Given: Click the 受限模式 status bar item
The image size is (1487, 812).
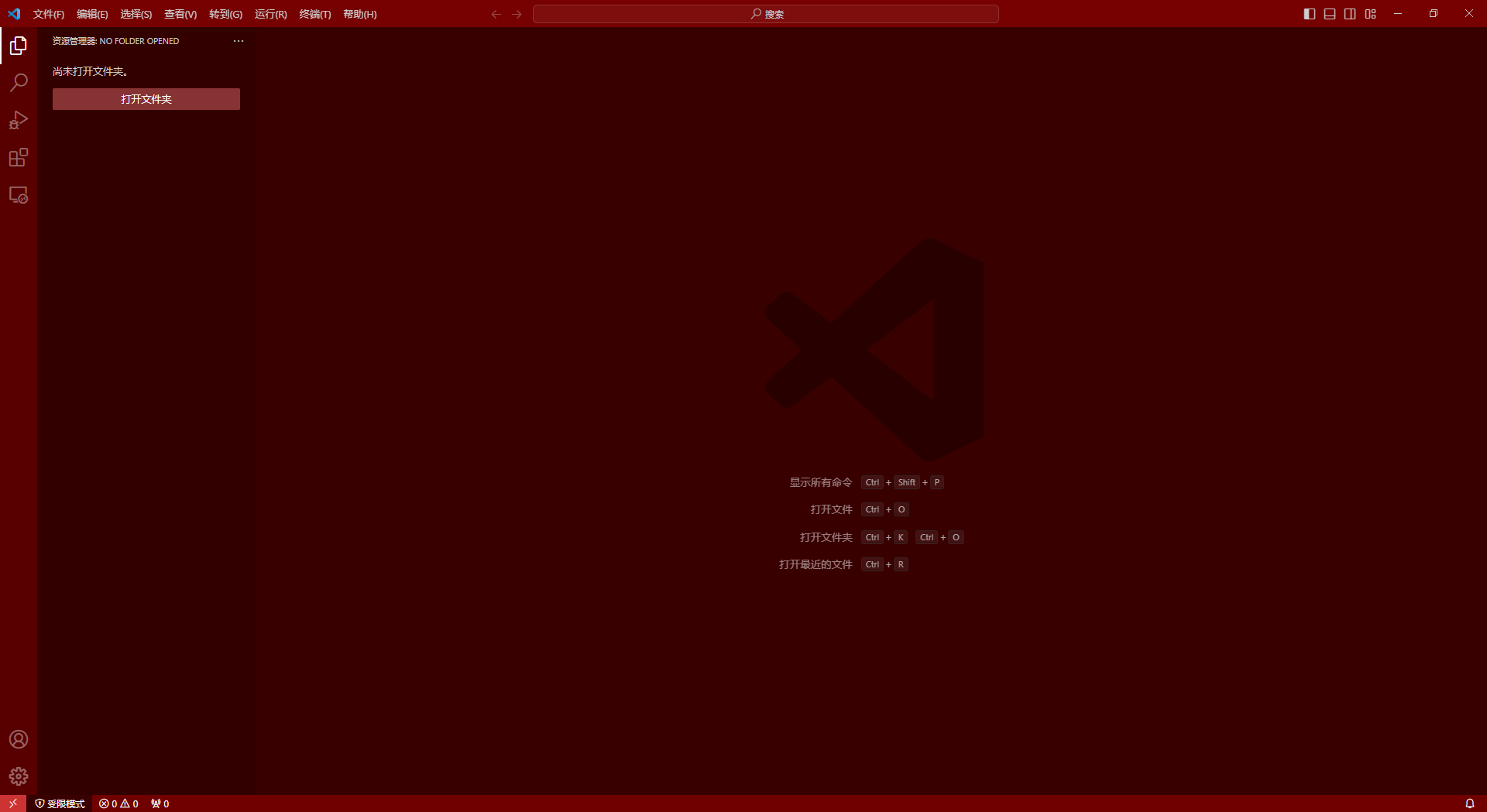Looking at the screenshot, I should 60,803.
